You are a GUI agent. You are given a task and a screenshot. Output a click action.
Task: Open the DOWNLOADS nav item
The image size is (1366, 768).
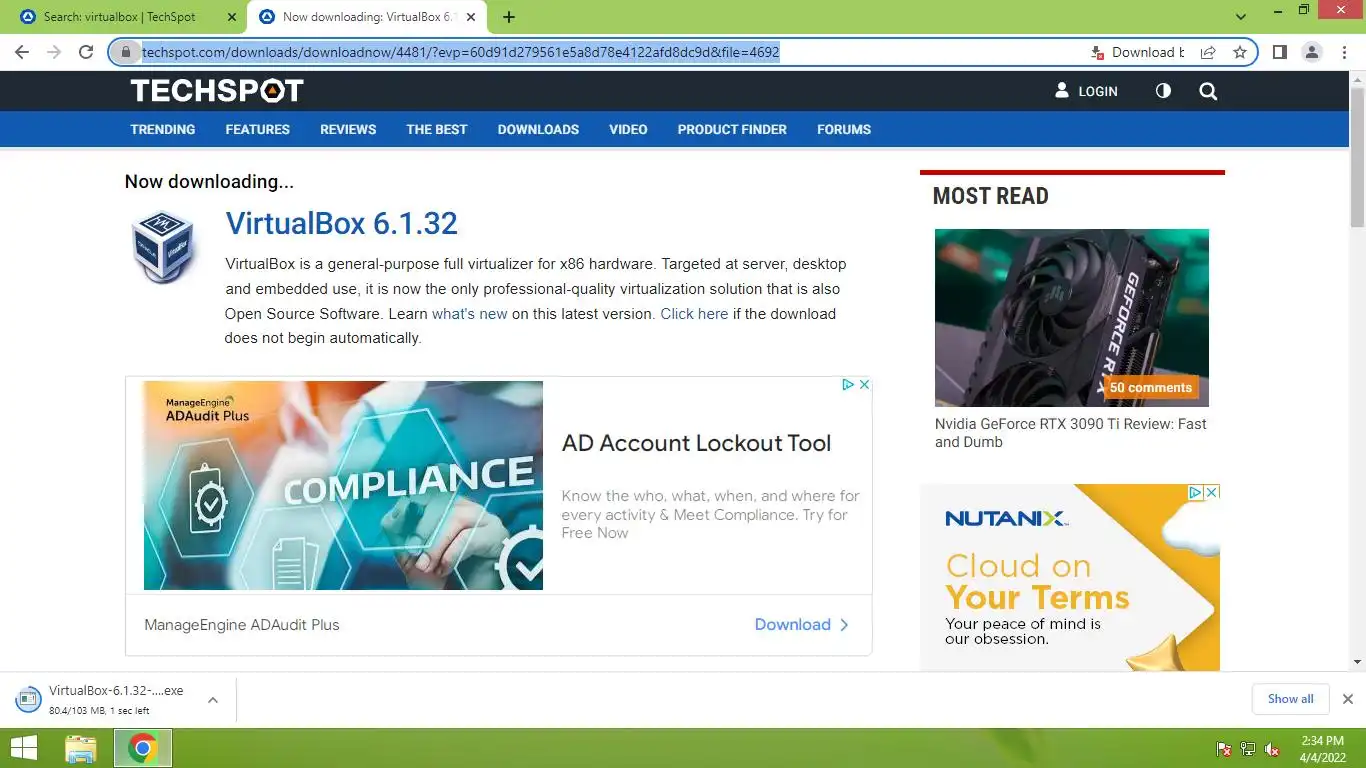[538, 129]
